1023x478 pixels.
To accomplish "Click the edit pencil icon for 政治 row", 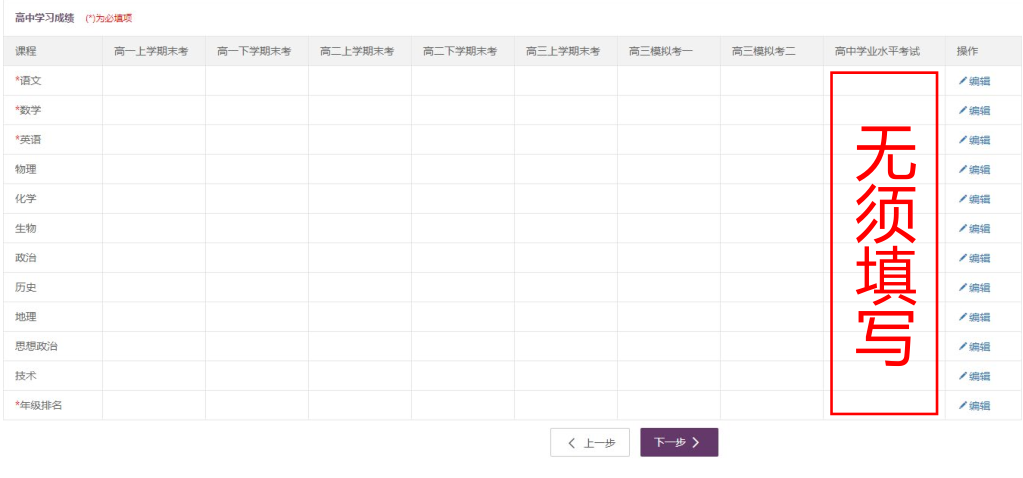I will pyautogui.click(x=963, y=258).
